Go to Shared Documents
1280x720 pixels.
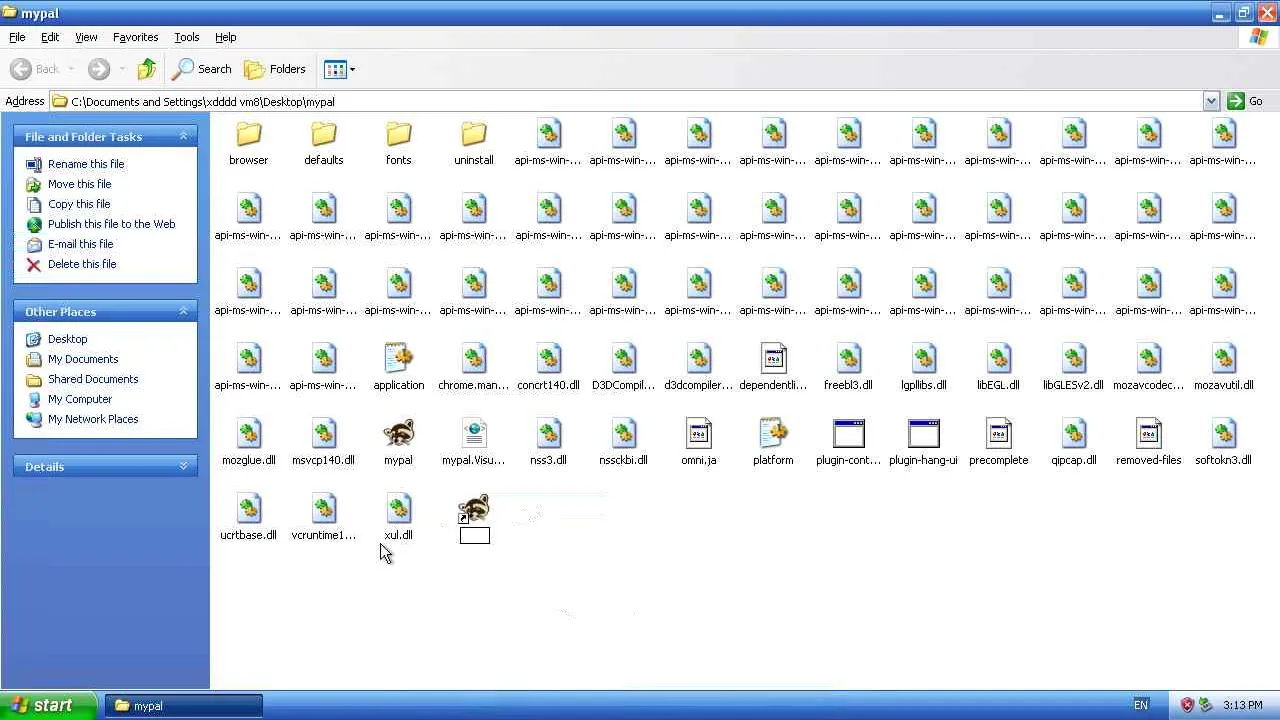point(93,379)
